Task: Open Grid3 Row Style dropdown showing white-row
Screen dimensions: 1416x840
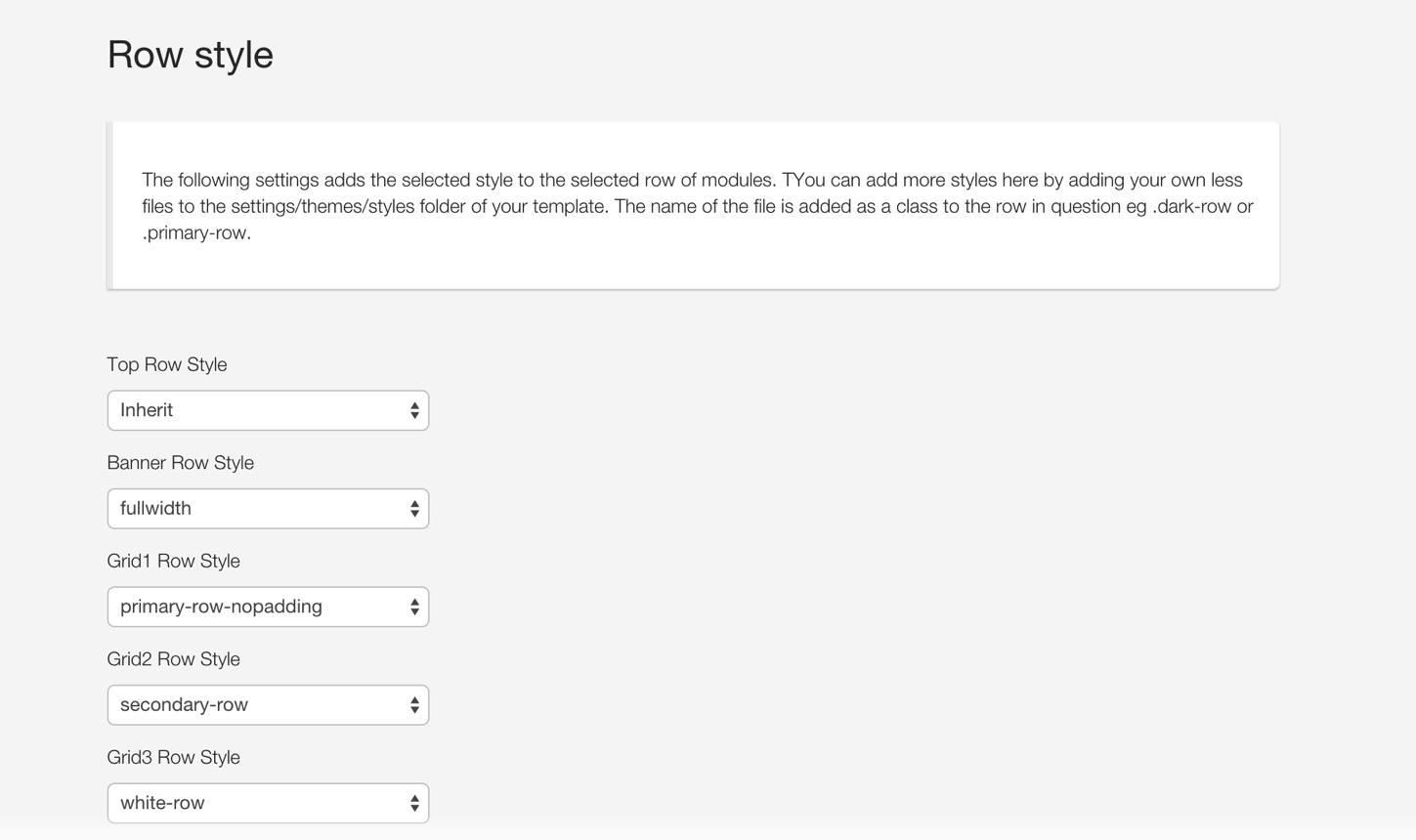Action: pyautogui.click(x=268, y=803)
